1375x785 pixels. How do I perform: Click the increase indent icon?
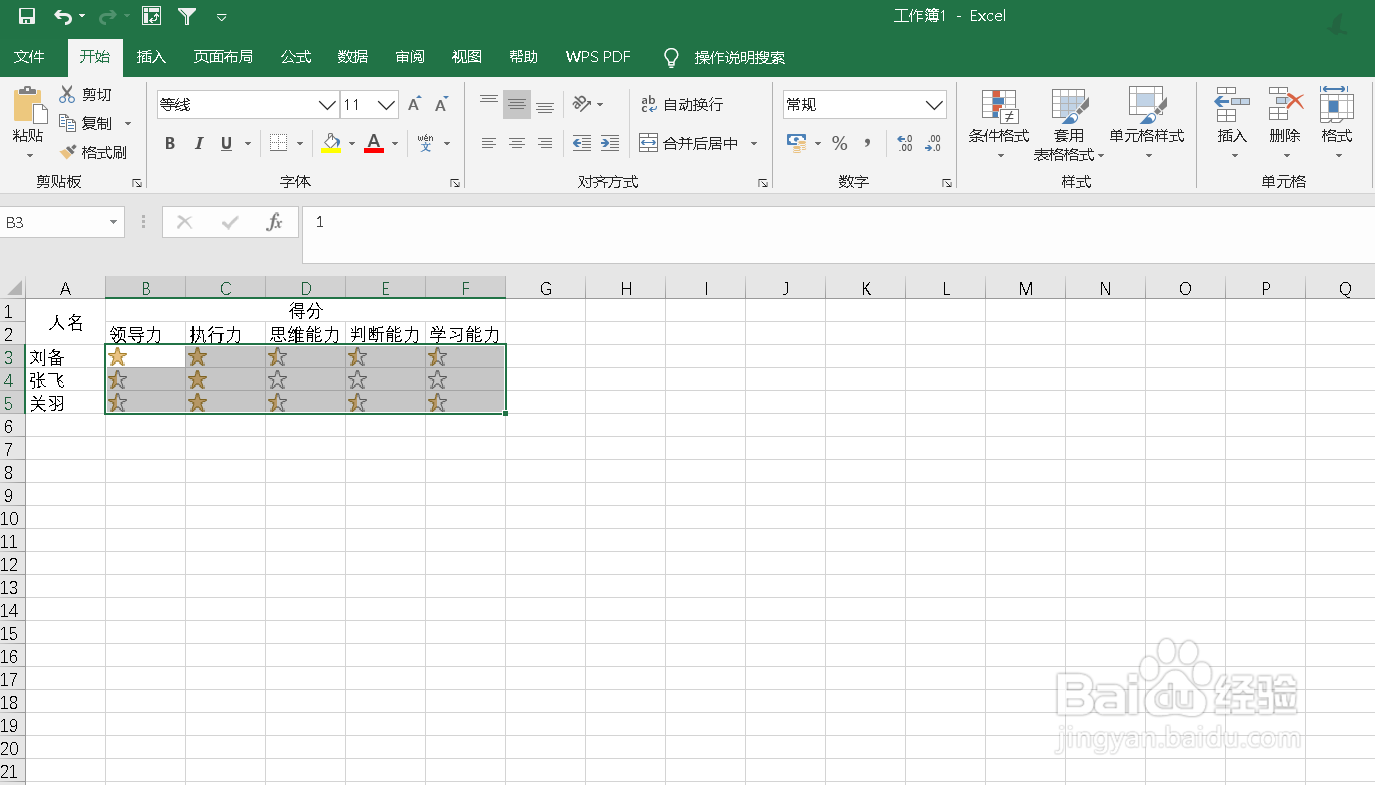[x=610, y=143]
